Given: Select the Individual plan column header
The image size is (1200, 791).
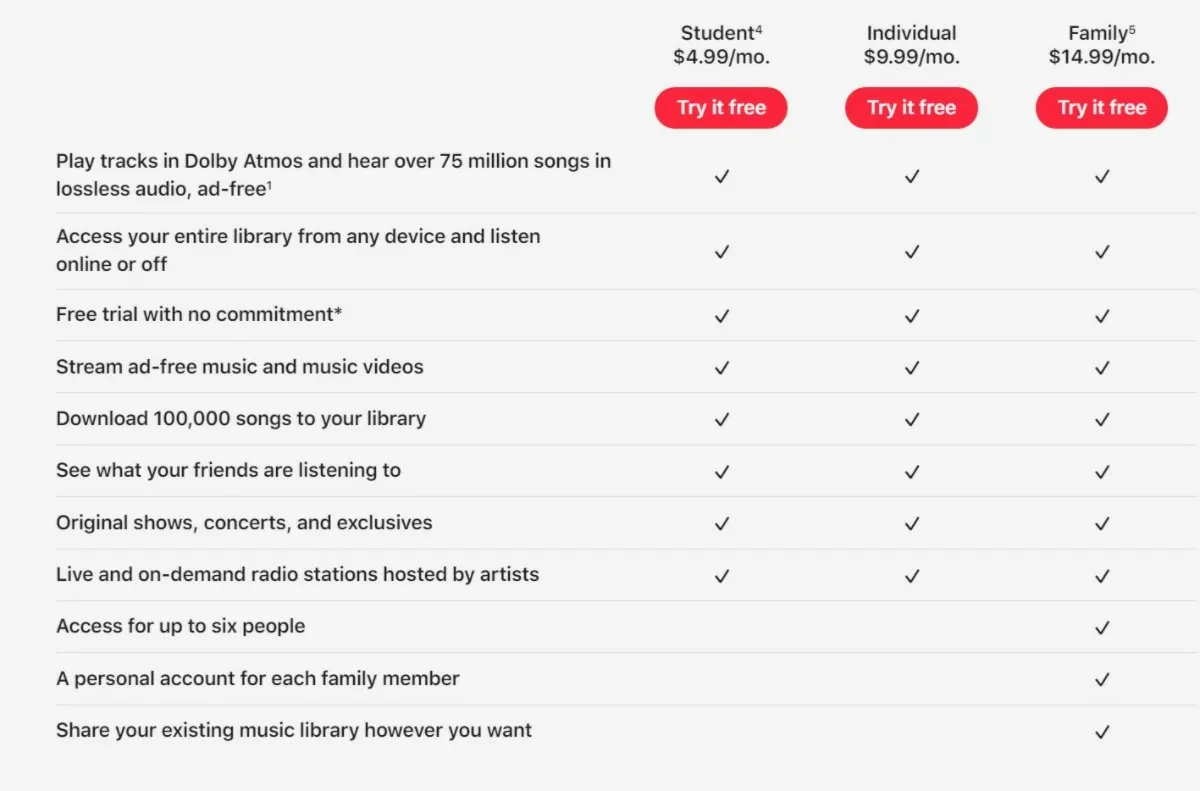Looking at the screenshot, I should click(x=911, y=32).
